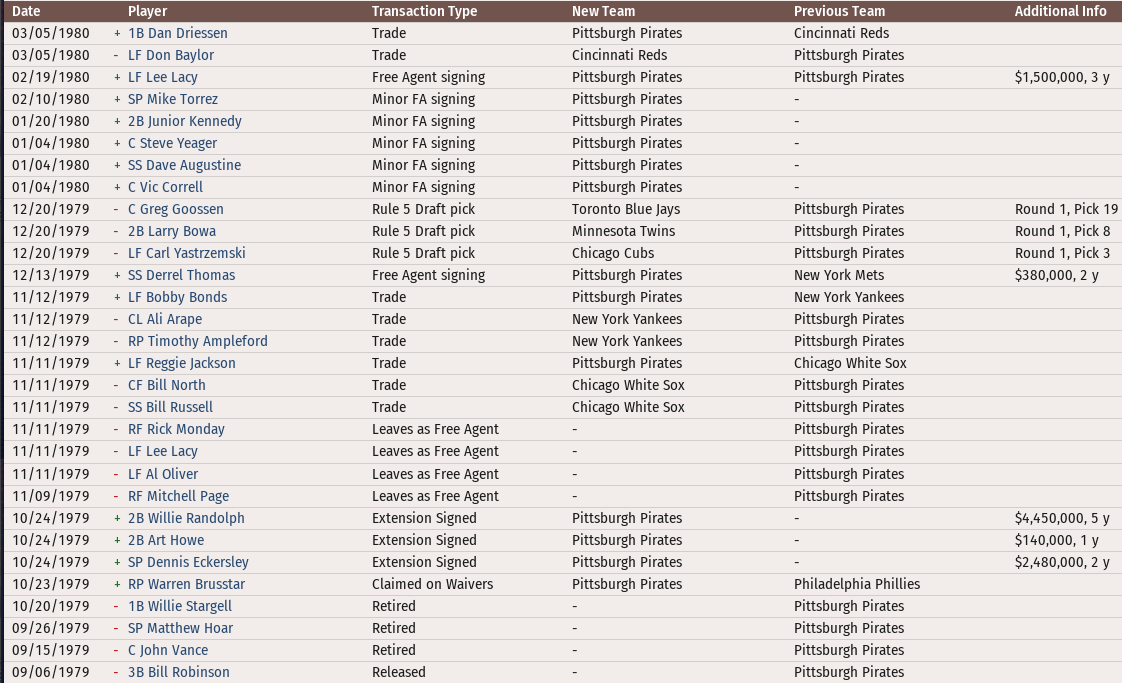Click the LF Carl Yastrzemski link
1122x686 pixels.
pos(187,253)
